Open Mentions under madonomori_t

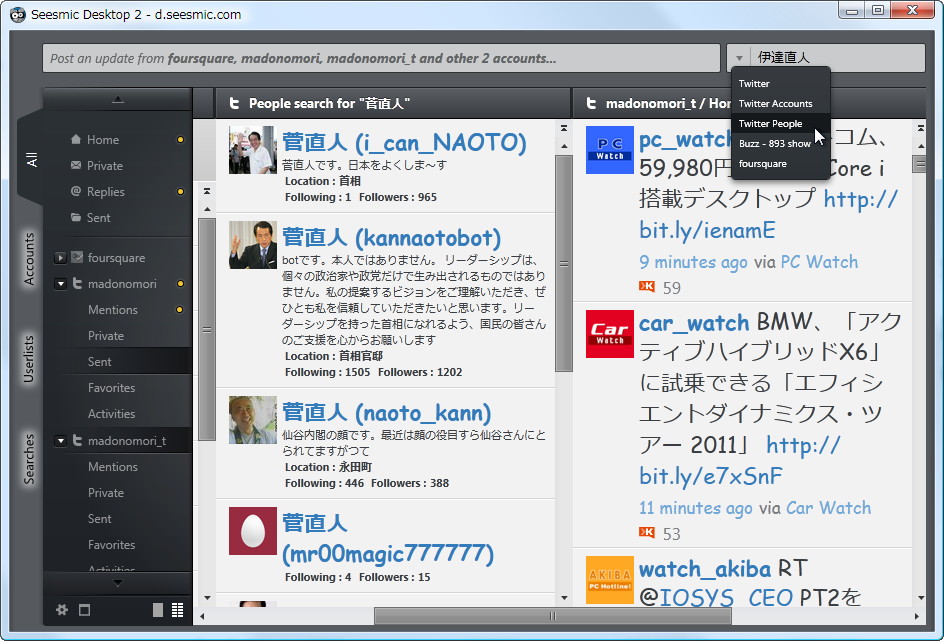click(113, 466)
